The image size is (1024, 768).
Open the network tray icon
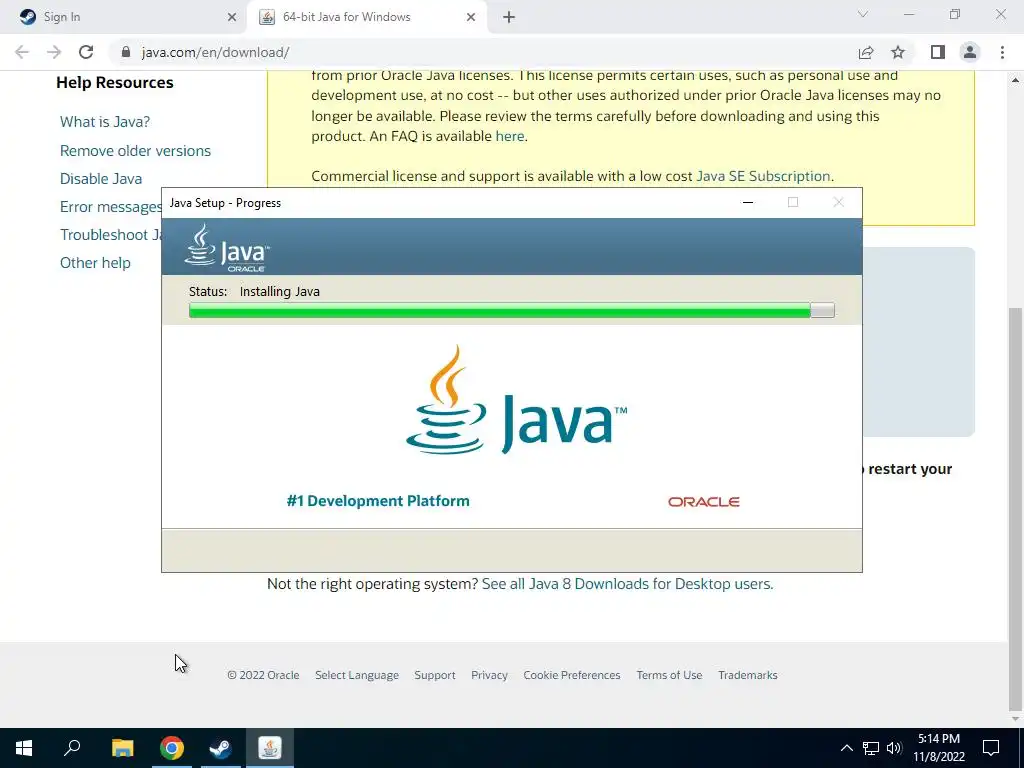[871, 748]
